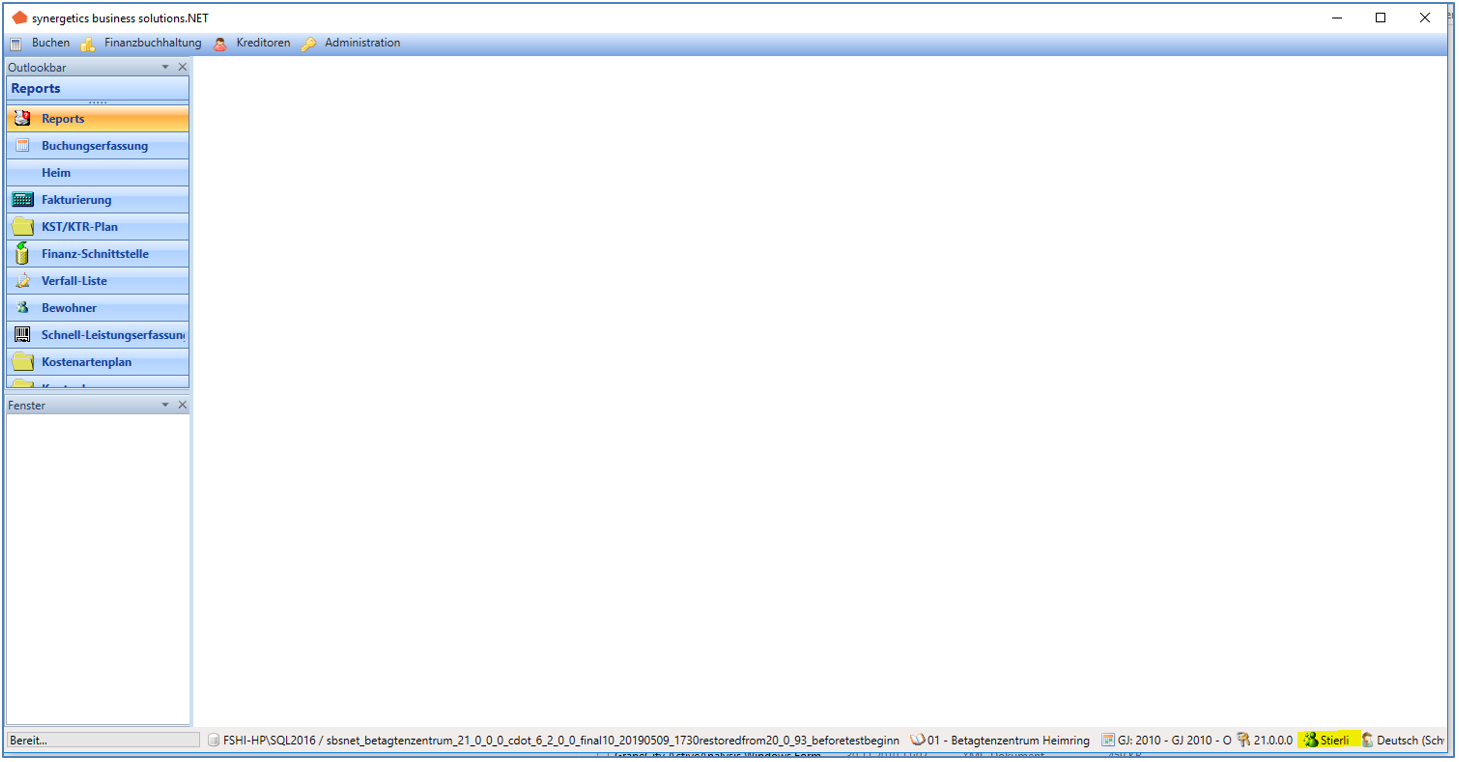Open Buchungserfassung via its calendar icon
This screenshot has width=1459, height=762.
[x=22, y=145]
